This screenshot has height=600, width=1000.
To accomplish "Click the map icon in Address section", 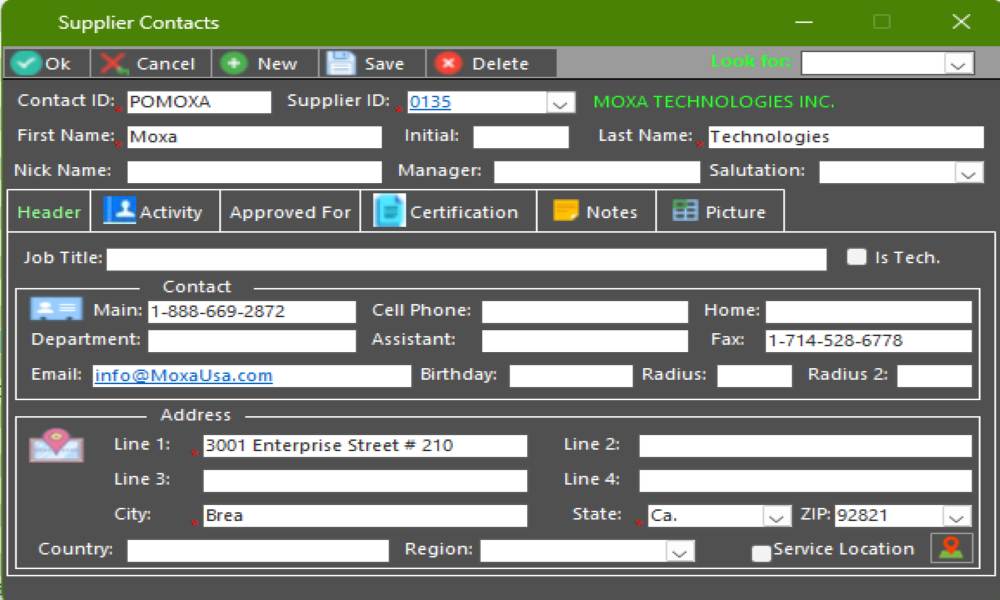I will [56, 445].
